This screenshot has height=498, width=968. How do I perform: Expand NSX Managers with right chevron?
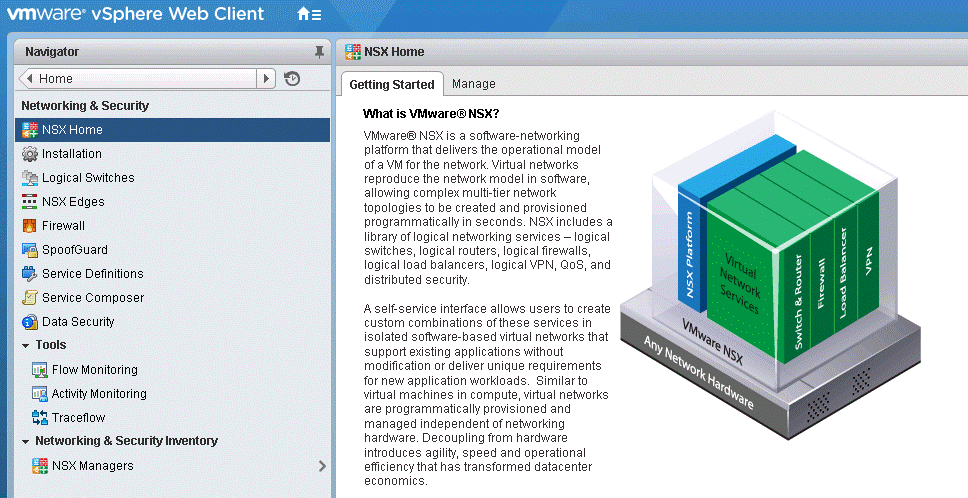pyautogui.click(x=321, y=466)
